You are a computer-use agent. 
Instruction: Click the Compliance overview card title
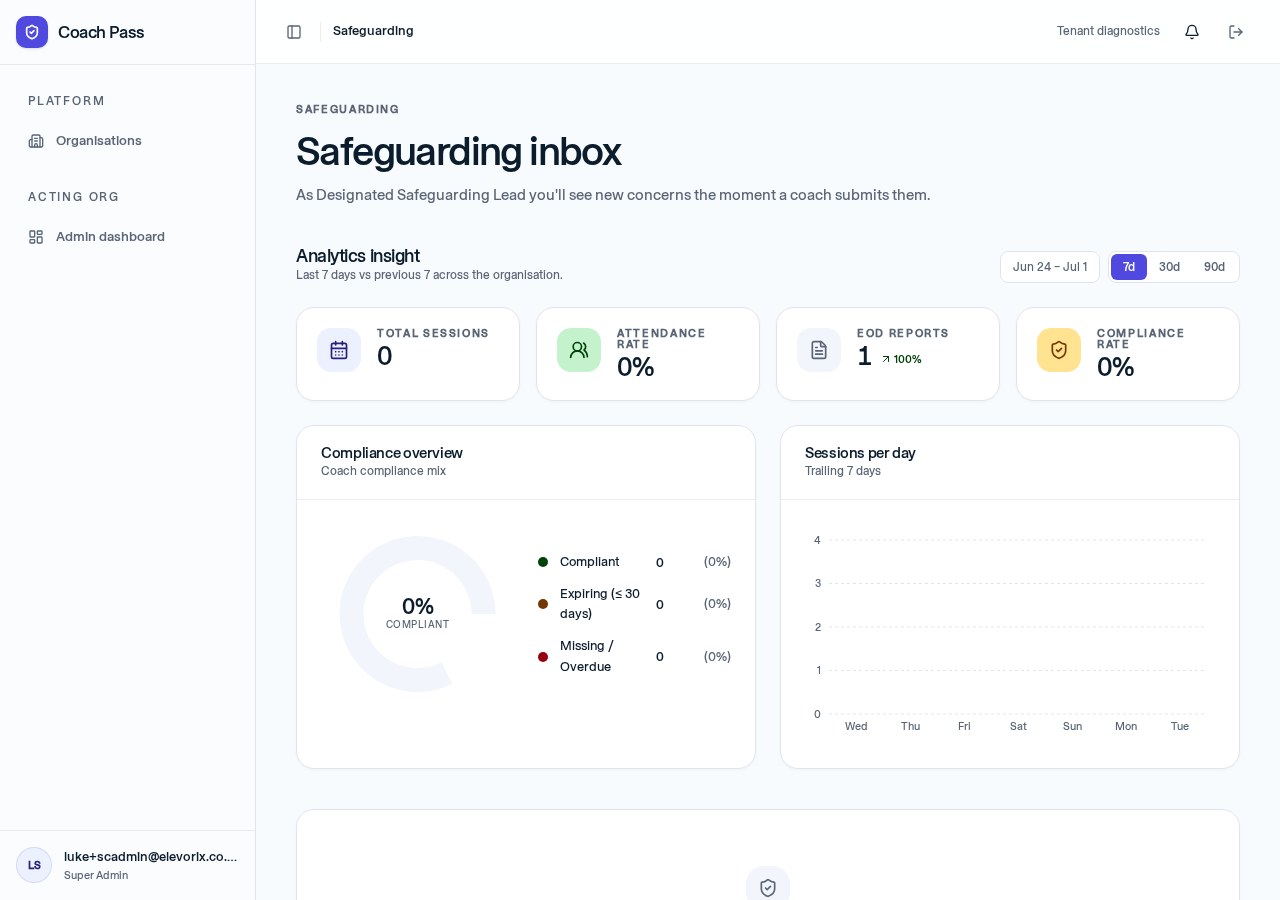pos(392,453)
